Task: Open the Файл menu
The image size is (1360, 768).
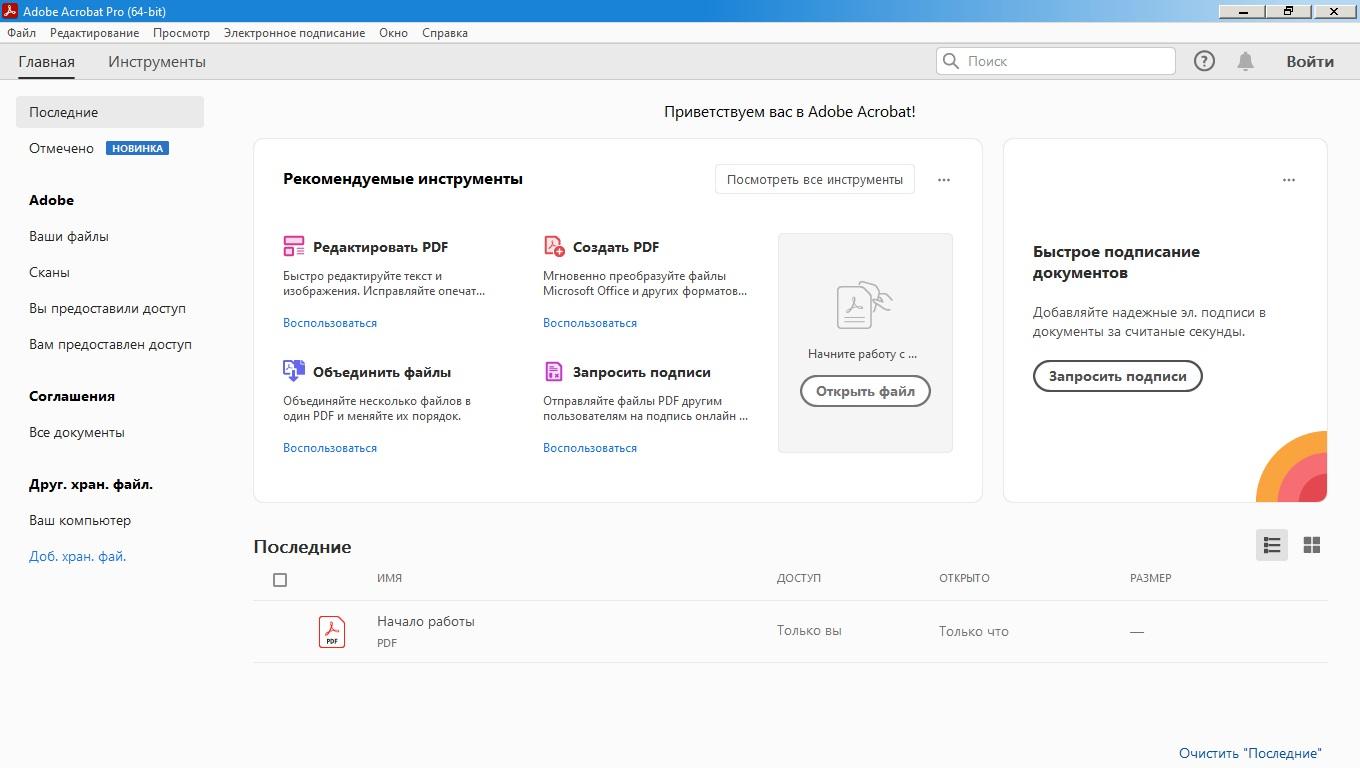Action: [21, 33]
